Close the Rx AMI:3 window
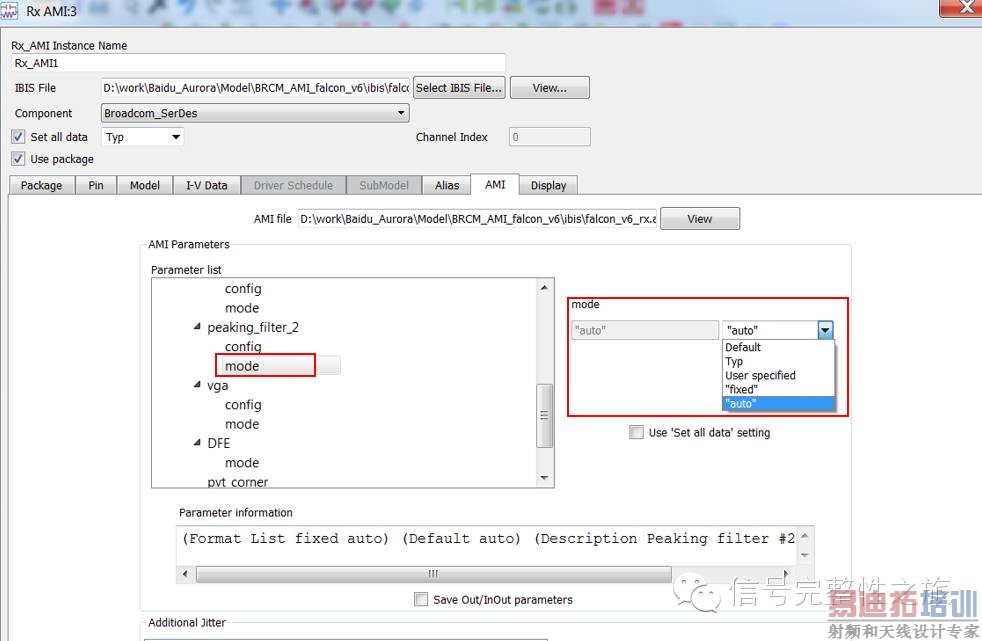The image size is (982, 641). click(x=961, y=8)
